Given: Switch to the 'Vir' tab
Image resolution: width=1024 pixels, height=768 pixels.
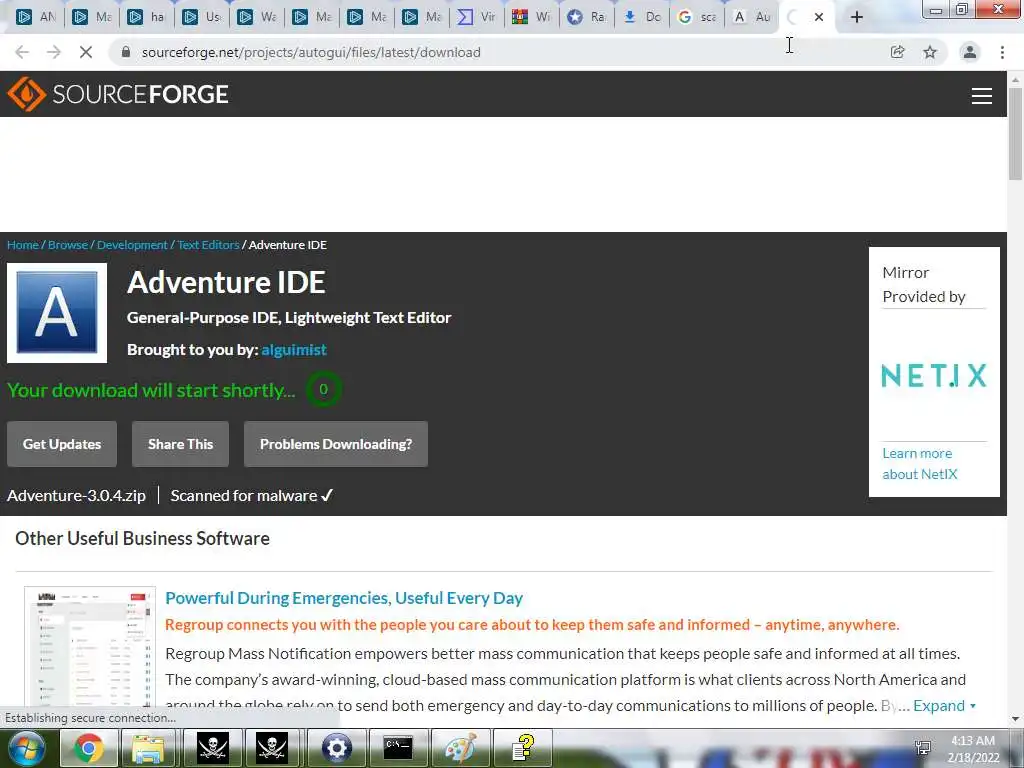Looking at the screenshot, I should [476, 17].
